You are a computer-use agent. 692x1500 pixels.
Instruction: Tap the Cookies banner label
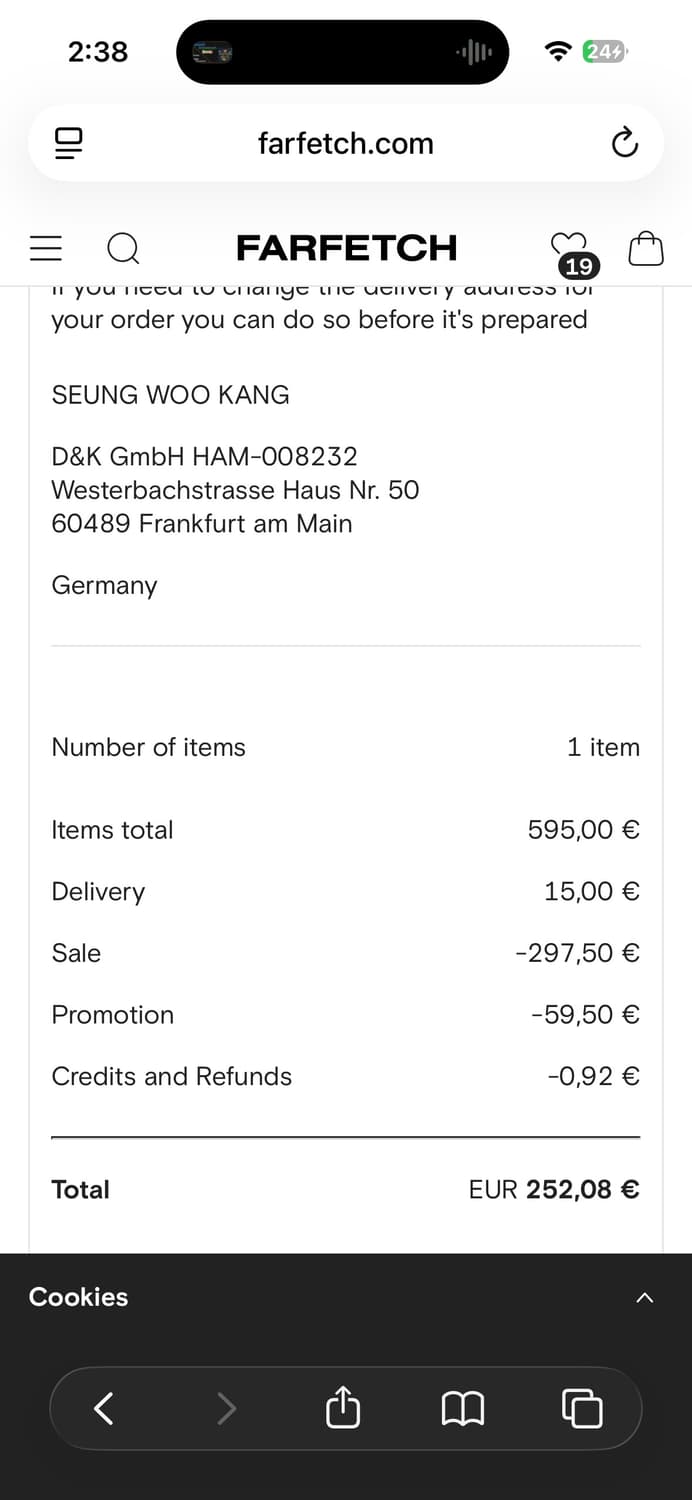(79, 1297)
